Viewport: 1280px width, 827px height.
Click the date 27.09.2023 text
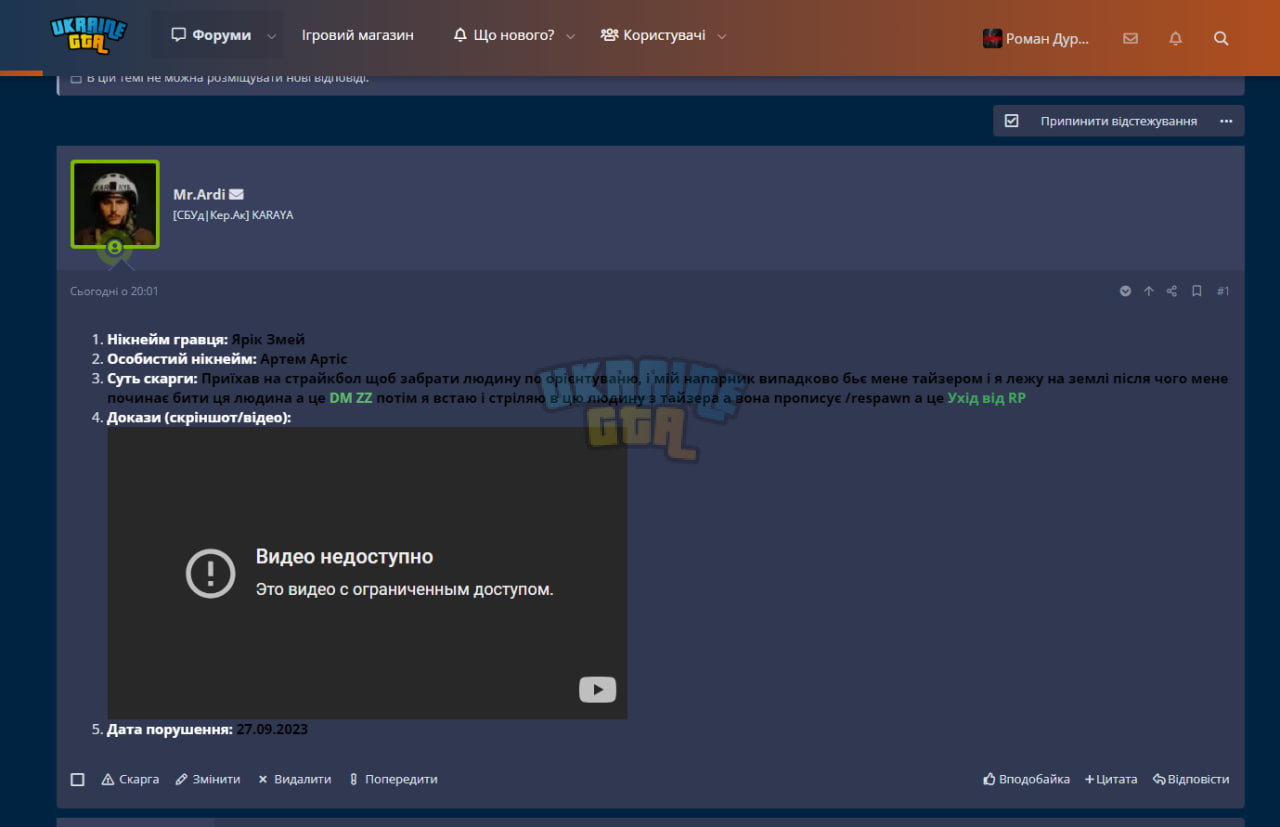[272, 729]
